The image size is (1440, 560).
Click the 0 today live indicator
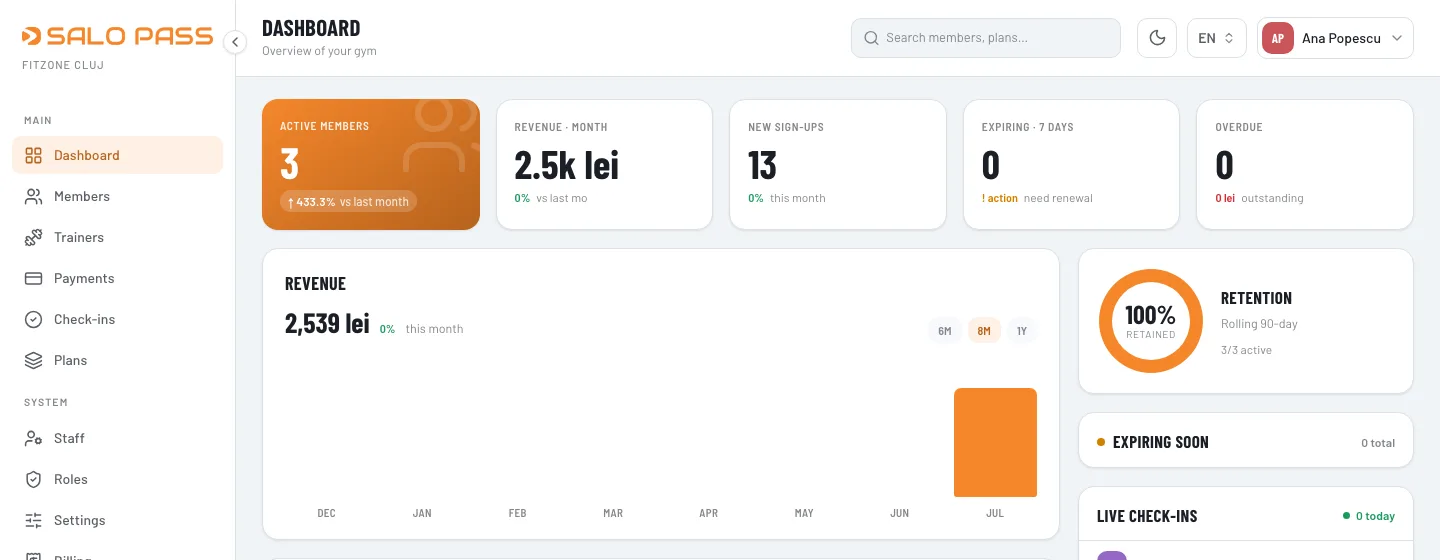pyautogui.click(x=1369, y=516)
